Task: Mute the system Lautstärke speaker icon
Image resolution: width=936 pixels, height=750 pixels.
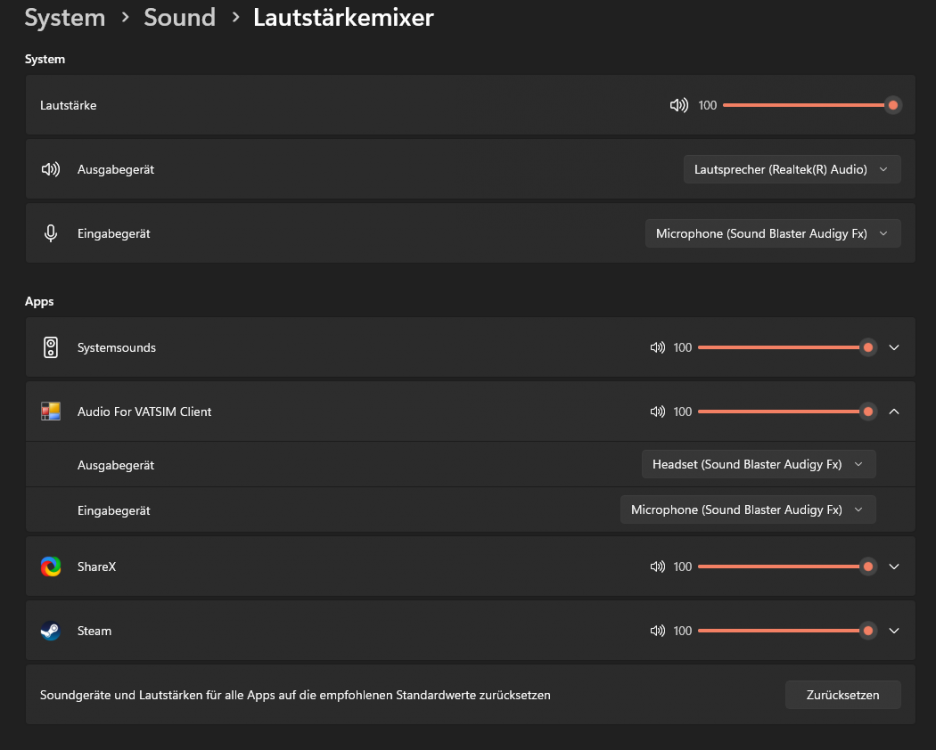Action: tap(679, 104)
